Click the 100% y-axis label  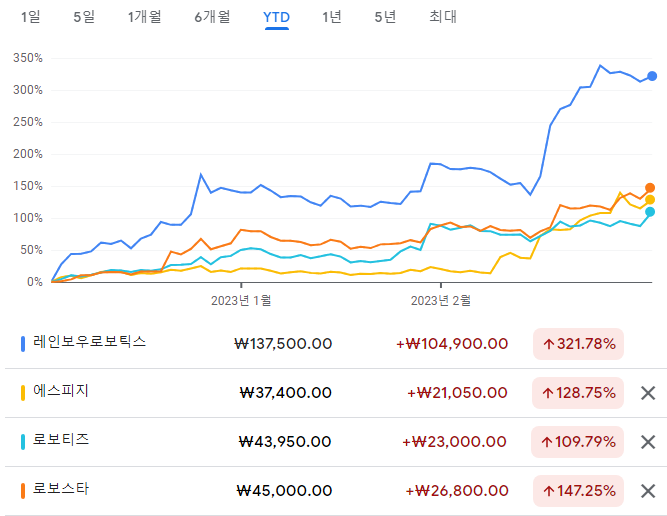click(x=28, y=218)
